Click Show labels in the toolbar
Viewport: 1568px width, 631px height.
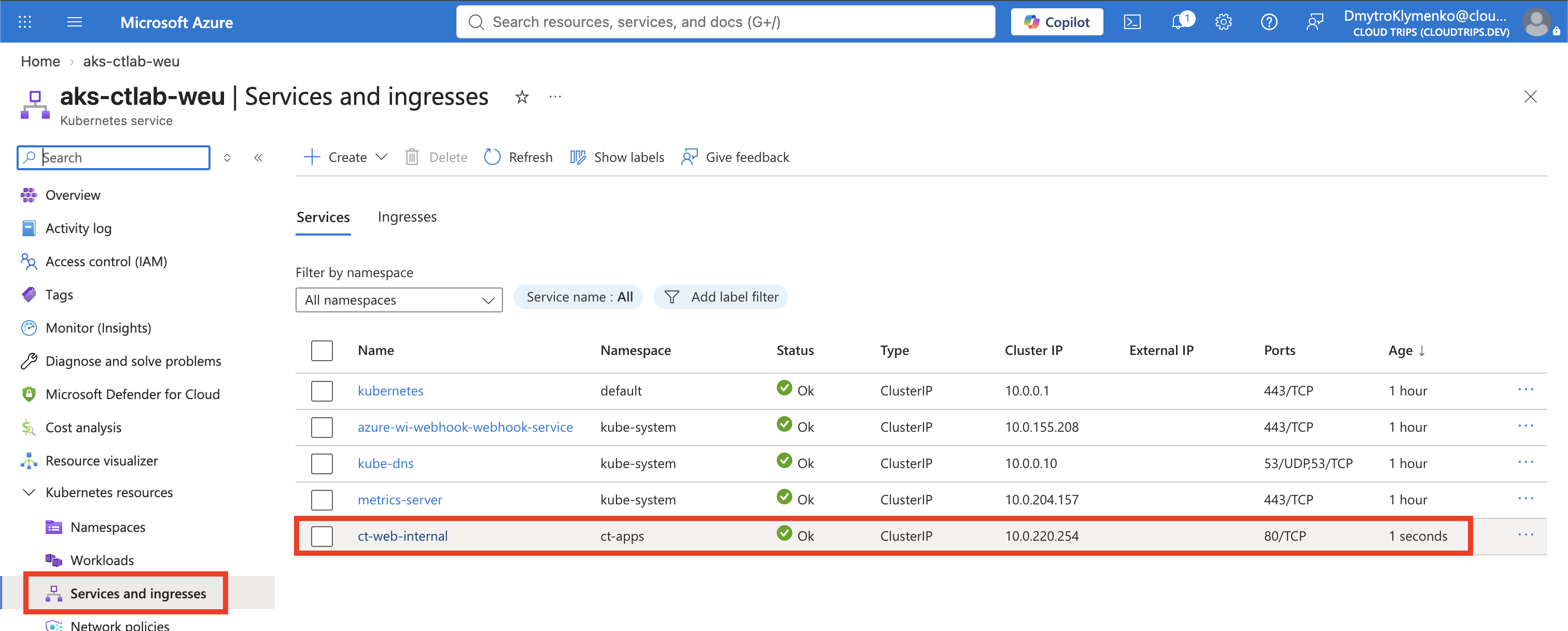[x=617, y=157]
